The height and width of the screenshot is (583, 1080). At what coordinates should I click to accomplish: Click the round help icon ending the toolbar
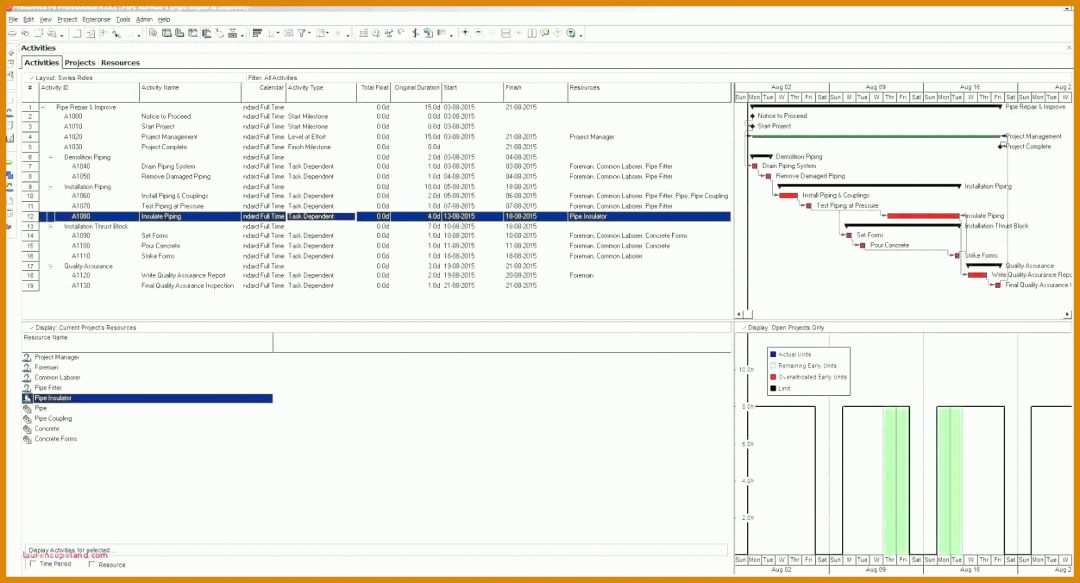[x=571, y=33]
